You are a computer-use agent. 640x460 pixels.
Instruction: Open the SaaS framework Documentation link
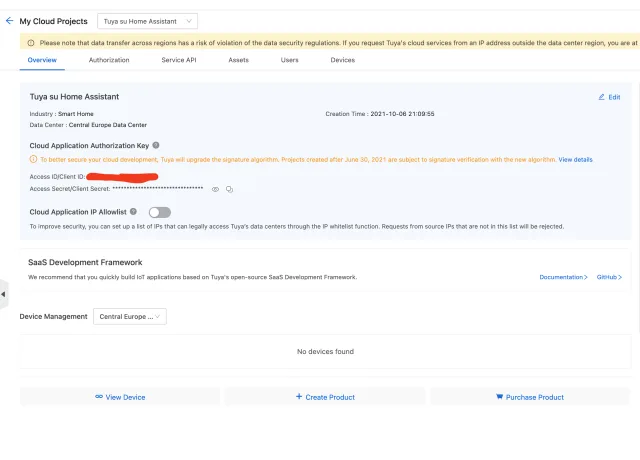pyautogui.click(x=563, y=277)
